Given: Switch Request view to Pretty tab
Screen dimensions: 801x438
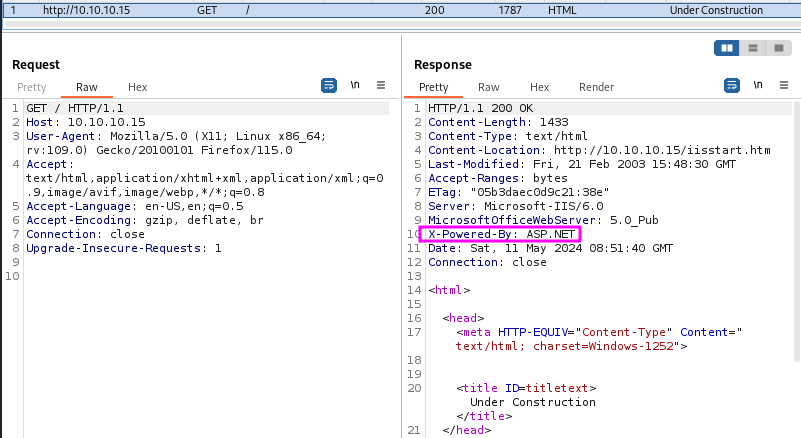Looking at the screenshot, I should tap(32, 87).
